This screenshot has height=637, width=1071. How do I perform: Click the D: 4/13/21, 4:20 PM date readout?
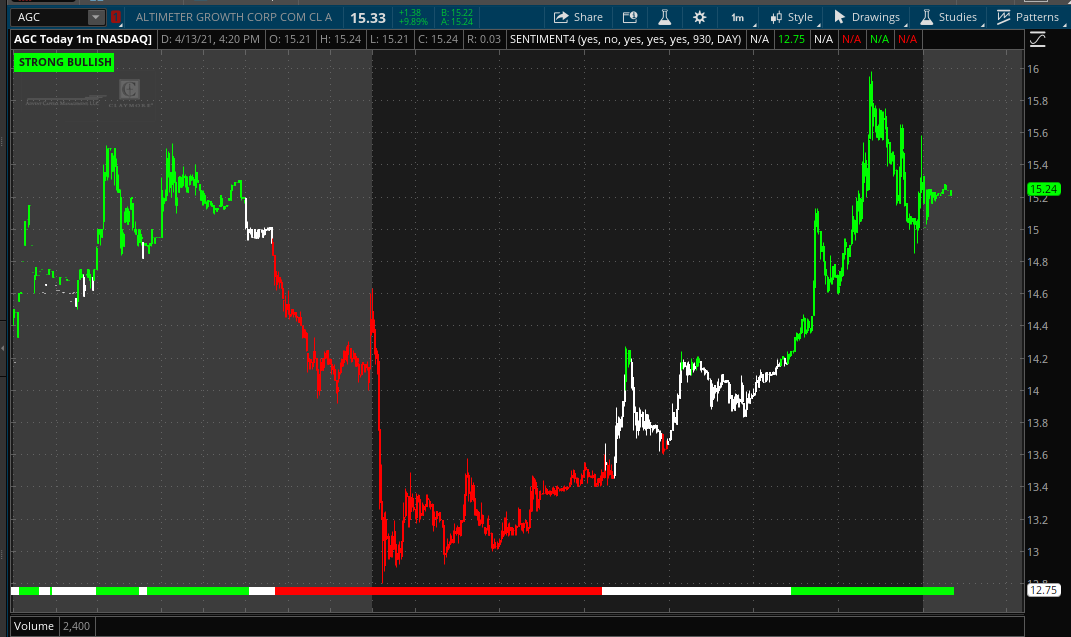210,39
